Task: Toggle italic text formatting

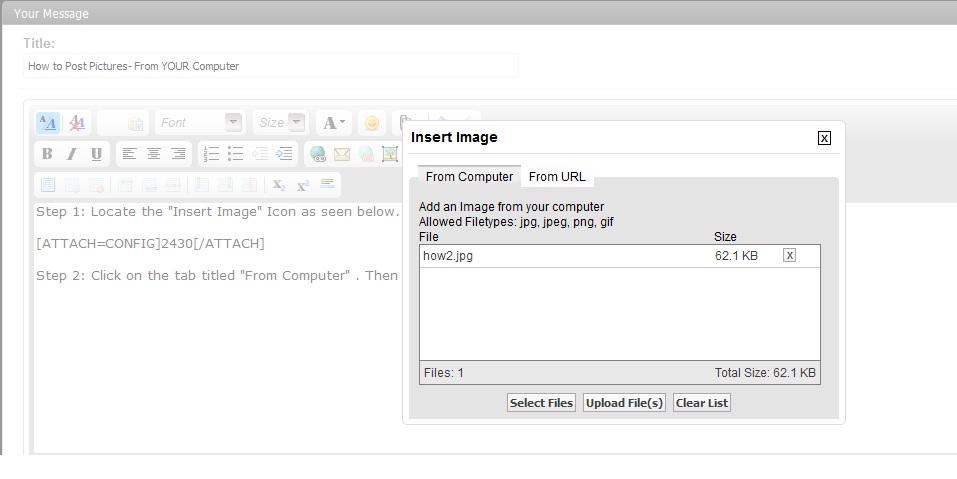Action: 71,154
